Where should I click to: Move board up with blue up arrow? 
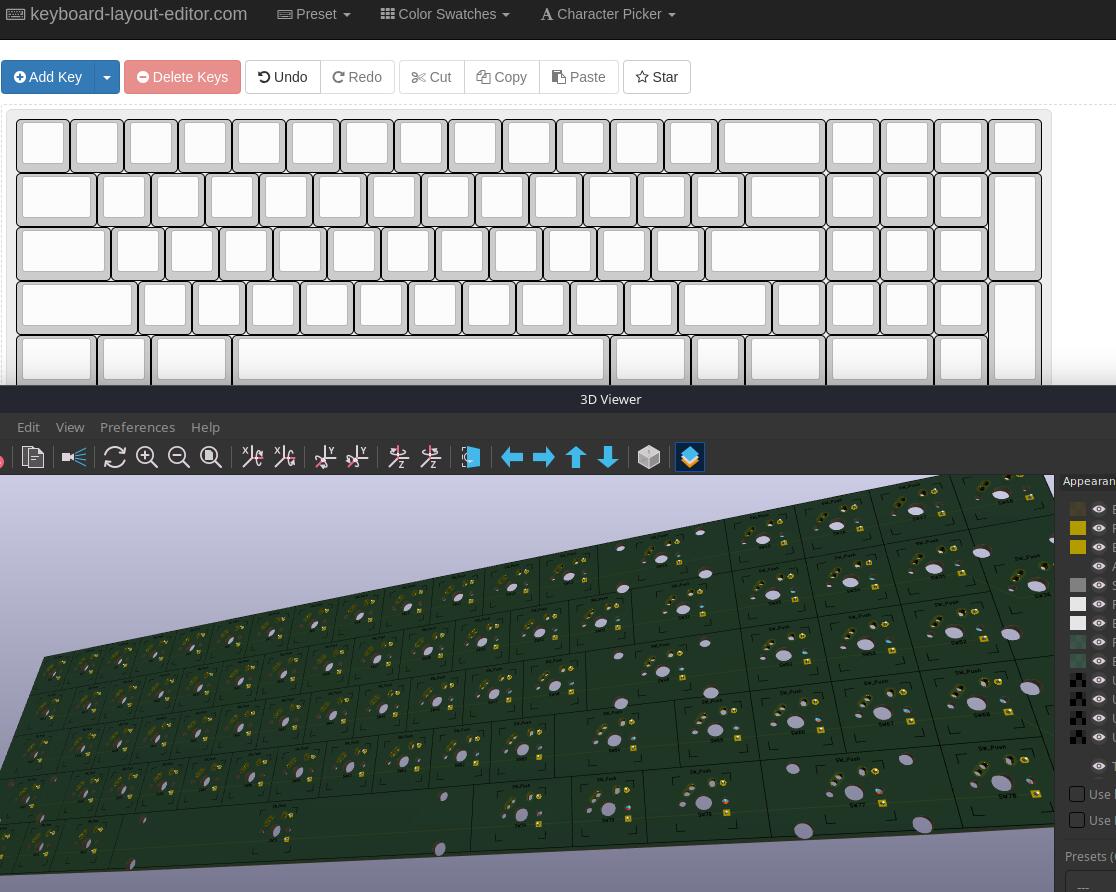click(x=576, y=457)
